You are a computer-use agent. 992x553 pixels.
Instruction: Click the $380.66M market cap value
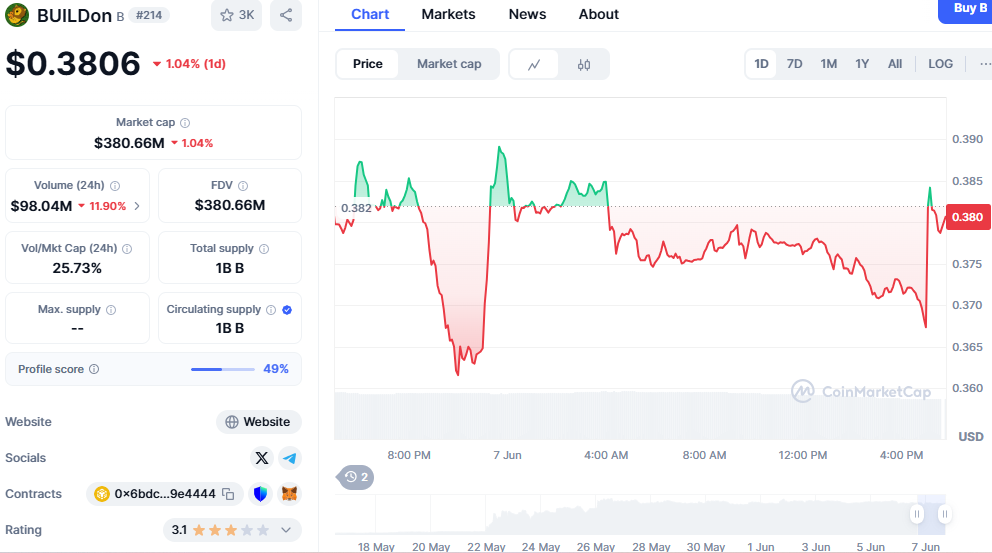(x=129, y=143)
